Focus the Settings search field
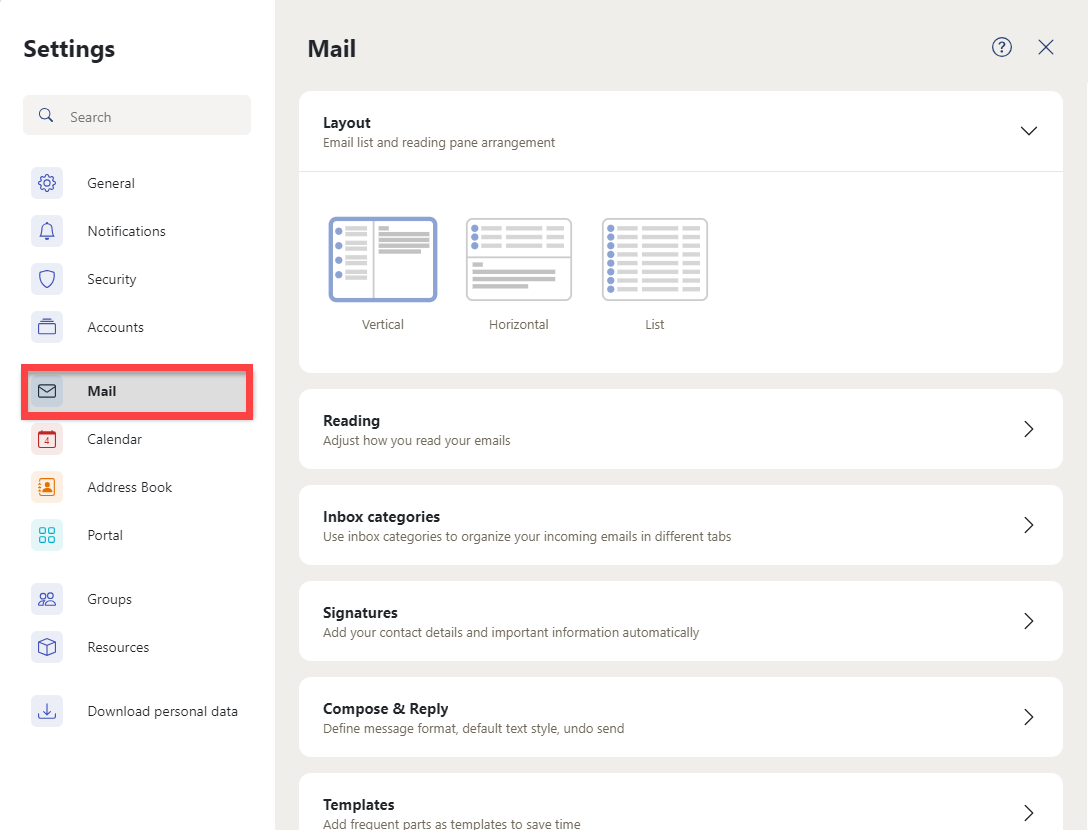Screen dimensions: 1088x830 pos(137,115)
